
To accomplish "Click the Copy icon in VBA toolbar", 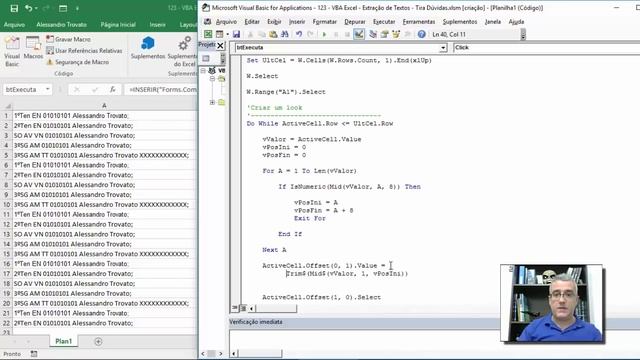I will [262, 34].
